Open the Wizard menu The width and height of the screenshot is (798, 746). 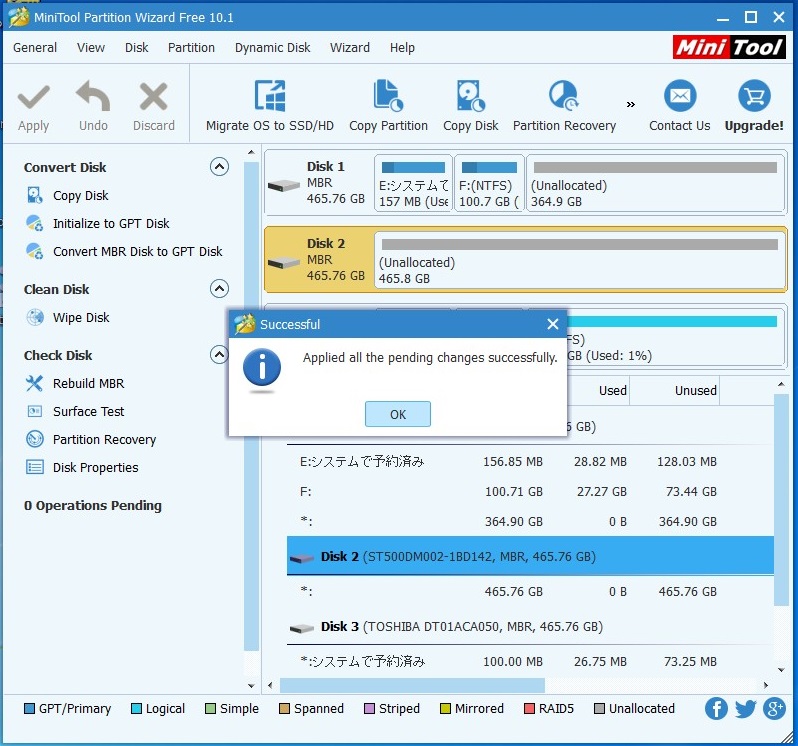(350, 47)
